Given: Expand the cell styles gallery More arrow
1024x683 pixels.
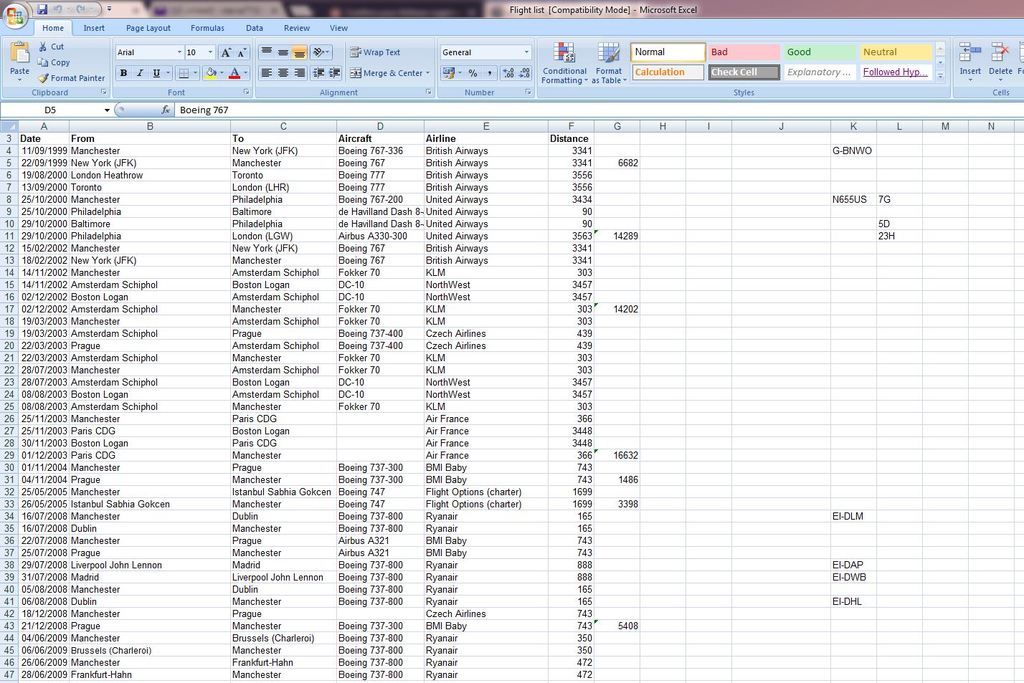Looking at the screenshot, I should pyautogui.click(x=940, y=76).
